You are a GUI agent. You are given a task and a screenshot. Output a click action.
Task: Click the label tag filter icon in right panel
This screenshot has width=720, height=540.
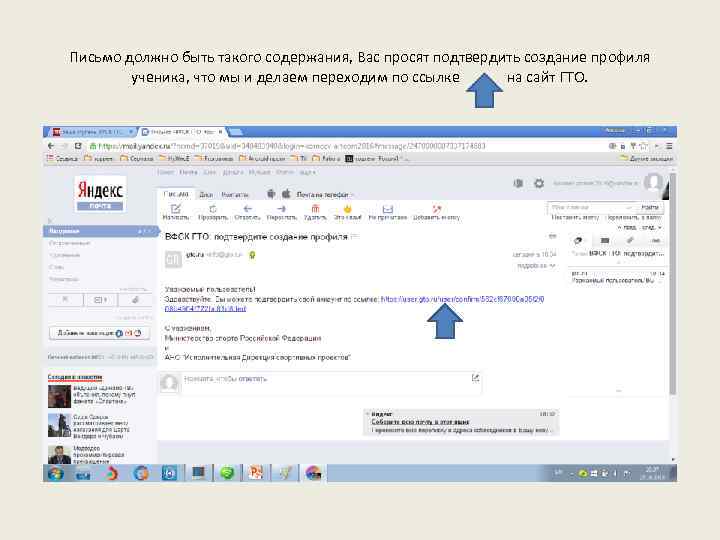point(579,240)
